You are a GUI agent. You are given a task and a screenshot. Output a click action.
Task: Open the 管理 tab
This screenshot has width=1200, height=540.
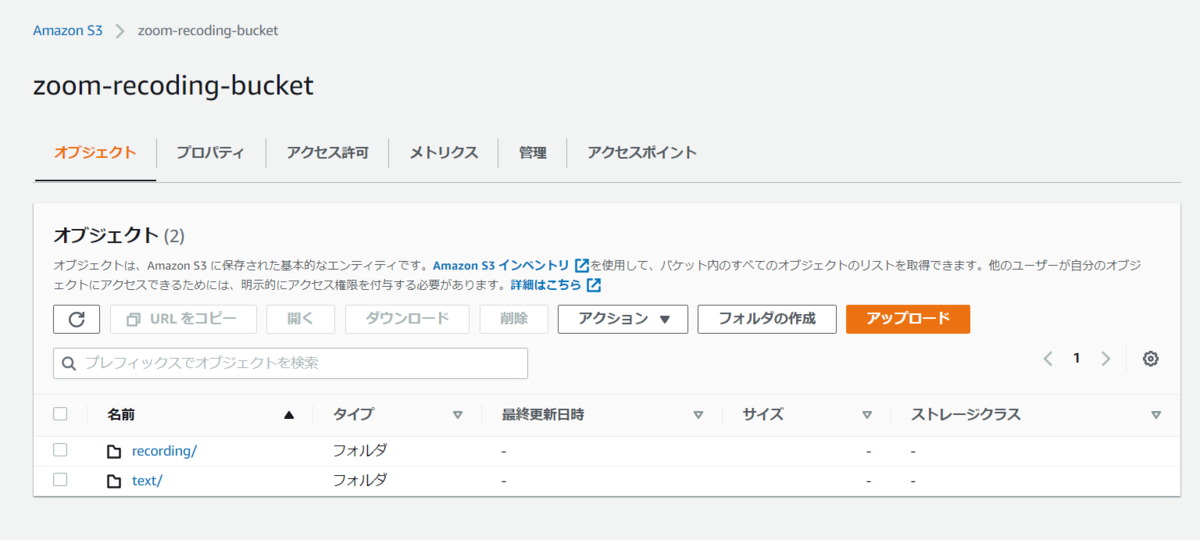[532, 153]
